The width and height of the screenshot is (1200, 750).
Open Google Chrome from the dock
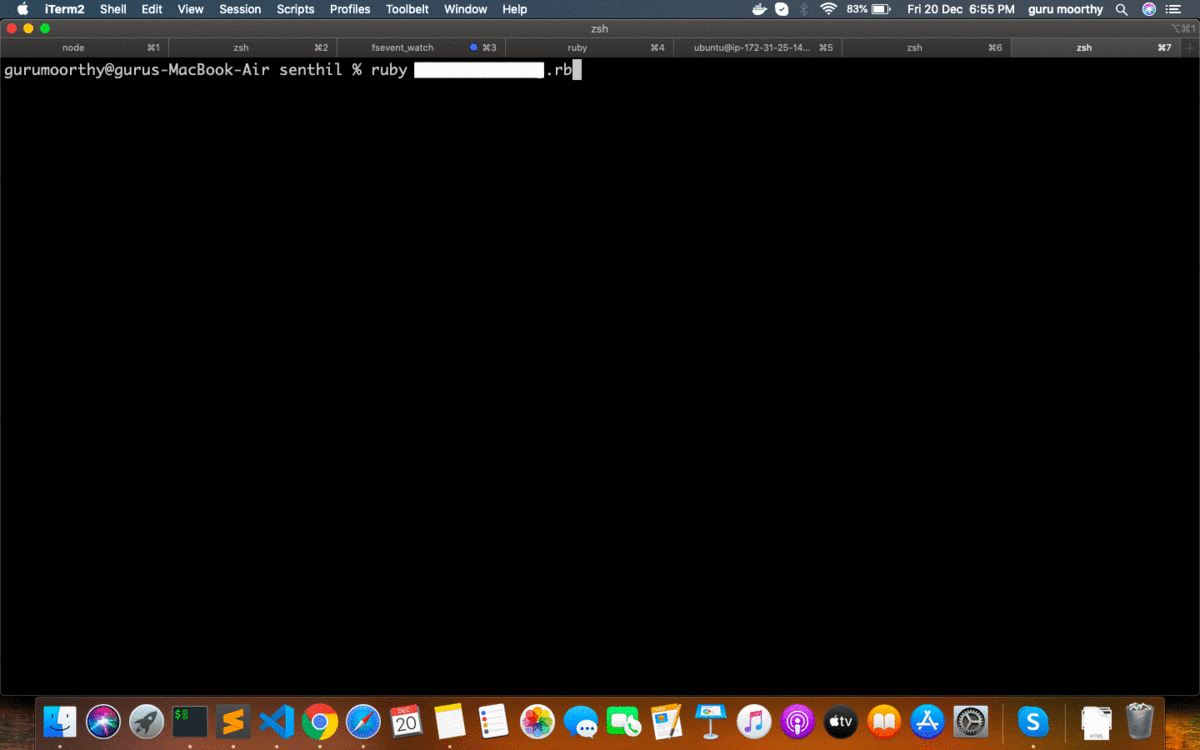point(320,721)
